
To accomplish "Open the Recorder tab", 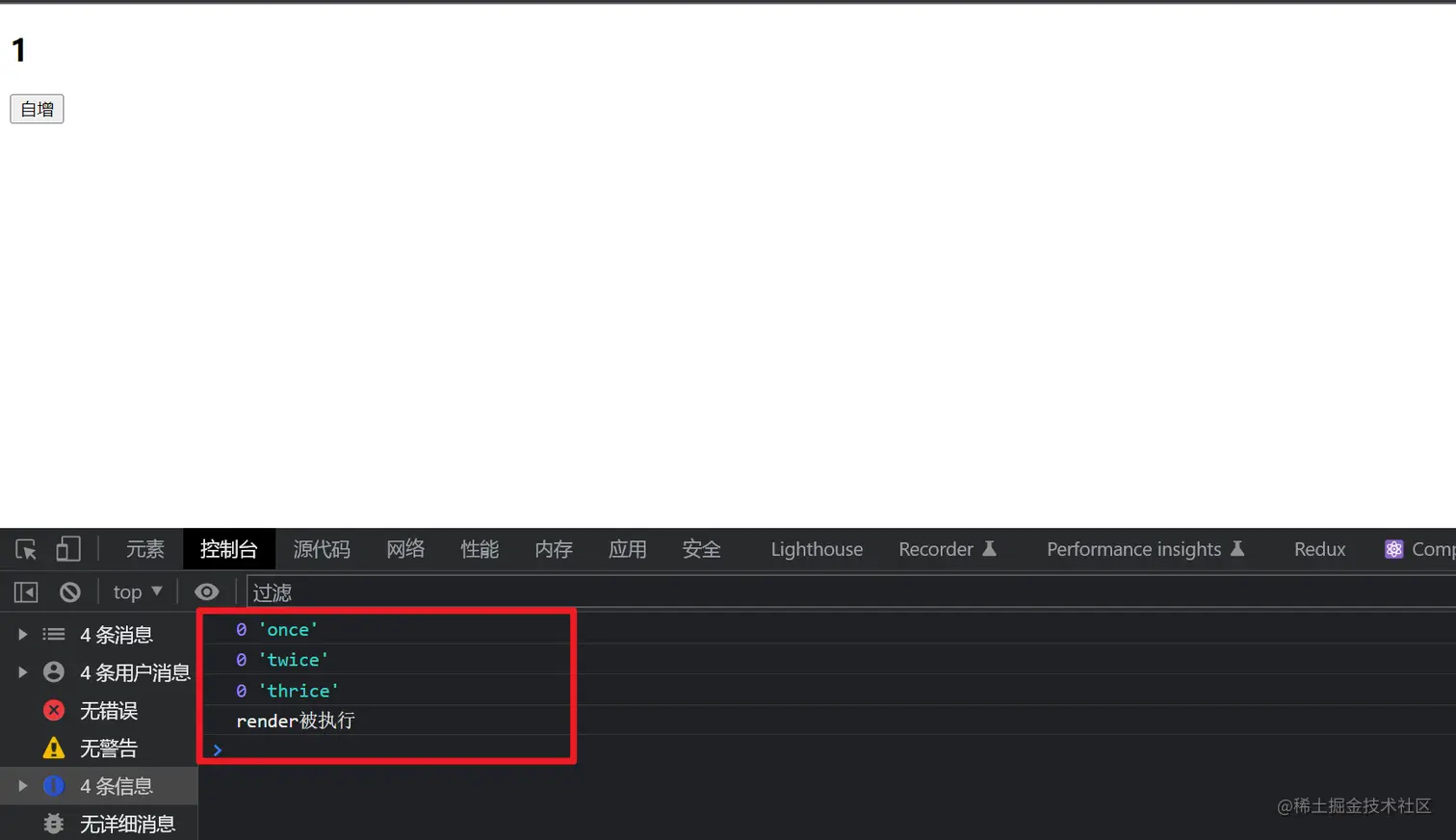I will [x=948, y=549].
